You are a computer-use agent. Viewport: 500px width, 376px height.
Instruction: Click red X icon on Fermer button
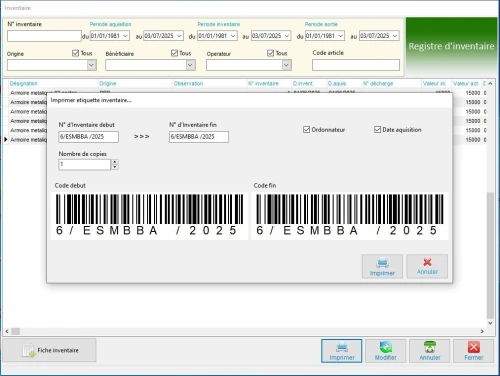(474, 347)
